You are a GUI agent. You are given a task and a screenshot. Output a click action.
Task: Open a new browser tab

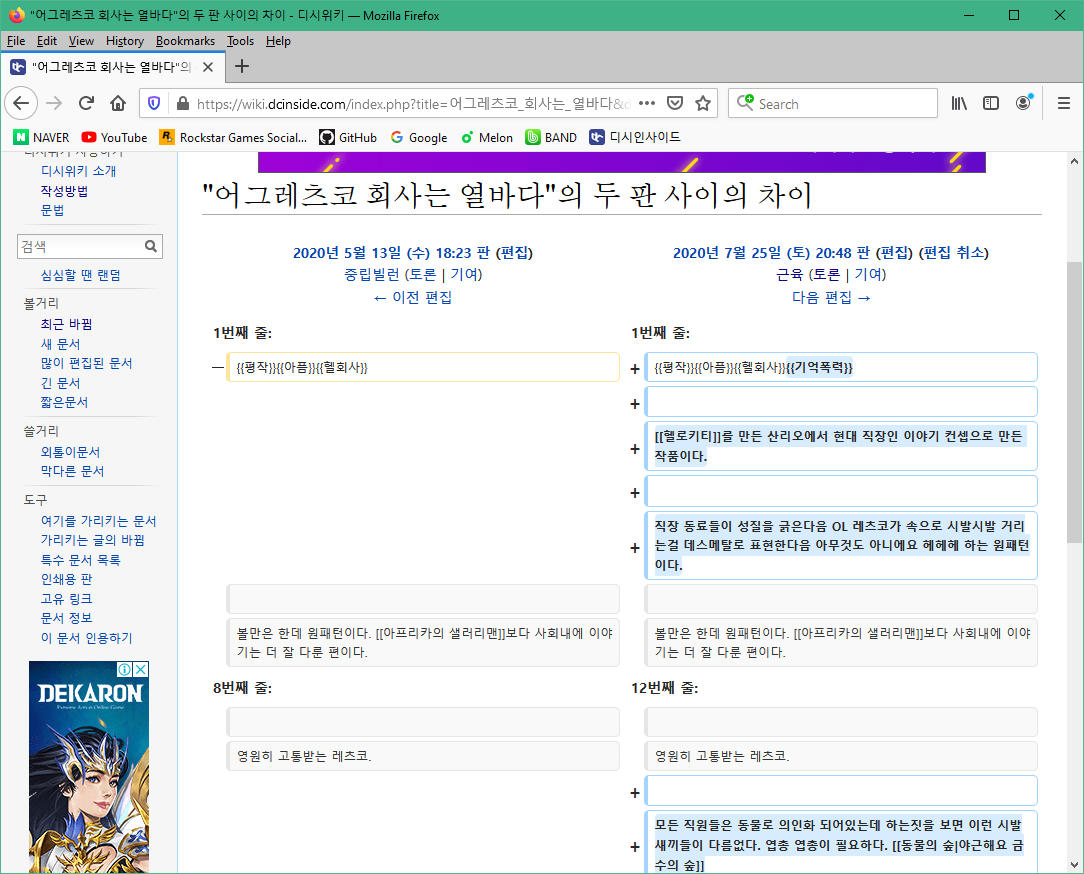click(241, 67)
